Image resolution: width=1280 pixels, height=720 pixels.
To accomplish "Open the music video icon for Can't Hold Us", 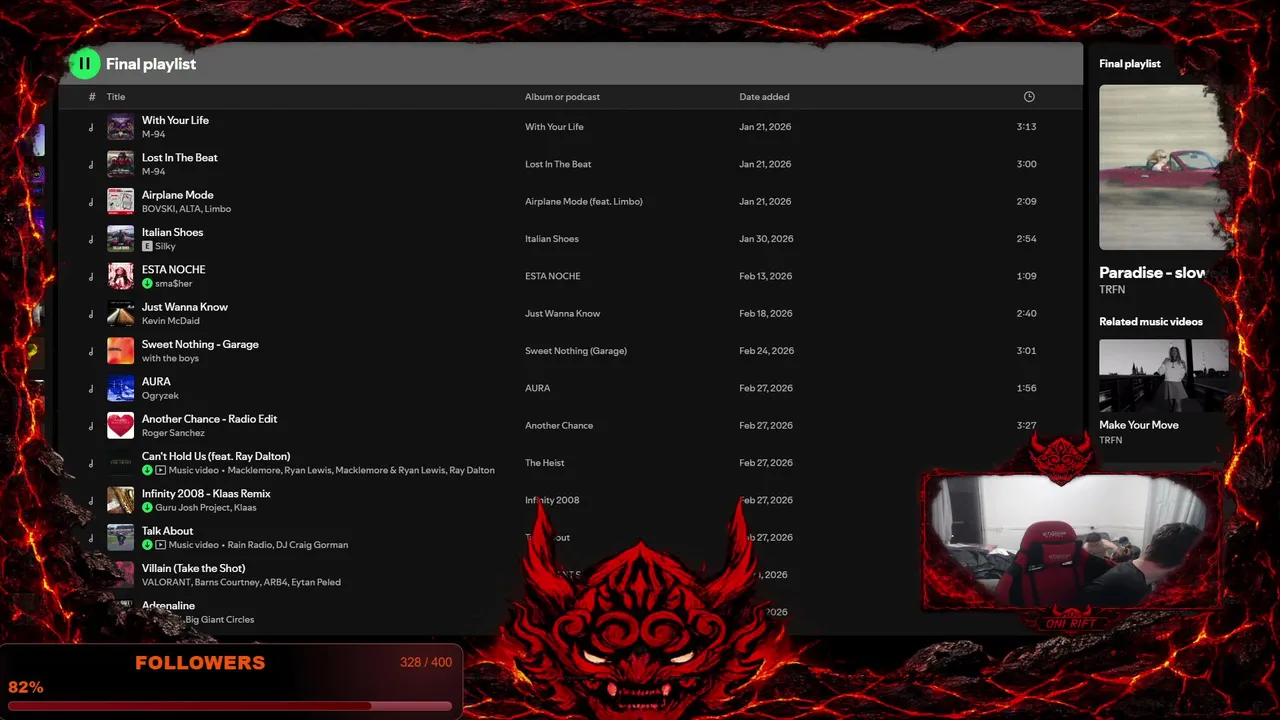I will (x=161, y=470).
